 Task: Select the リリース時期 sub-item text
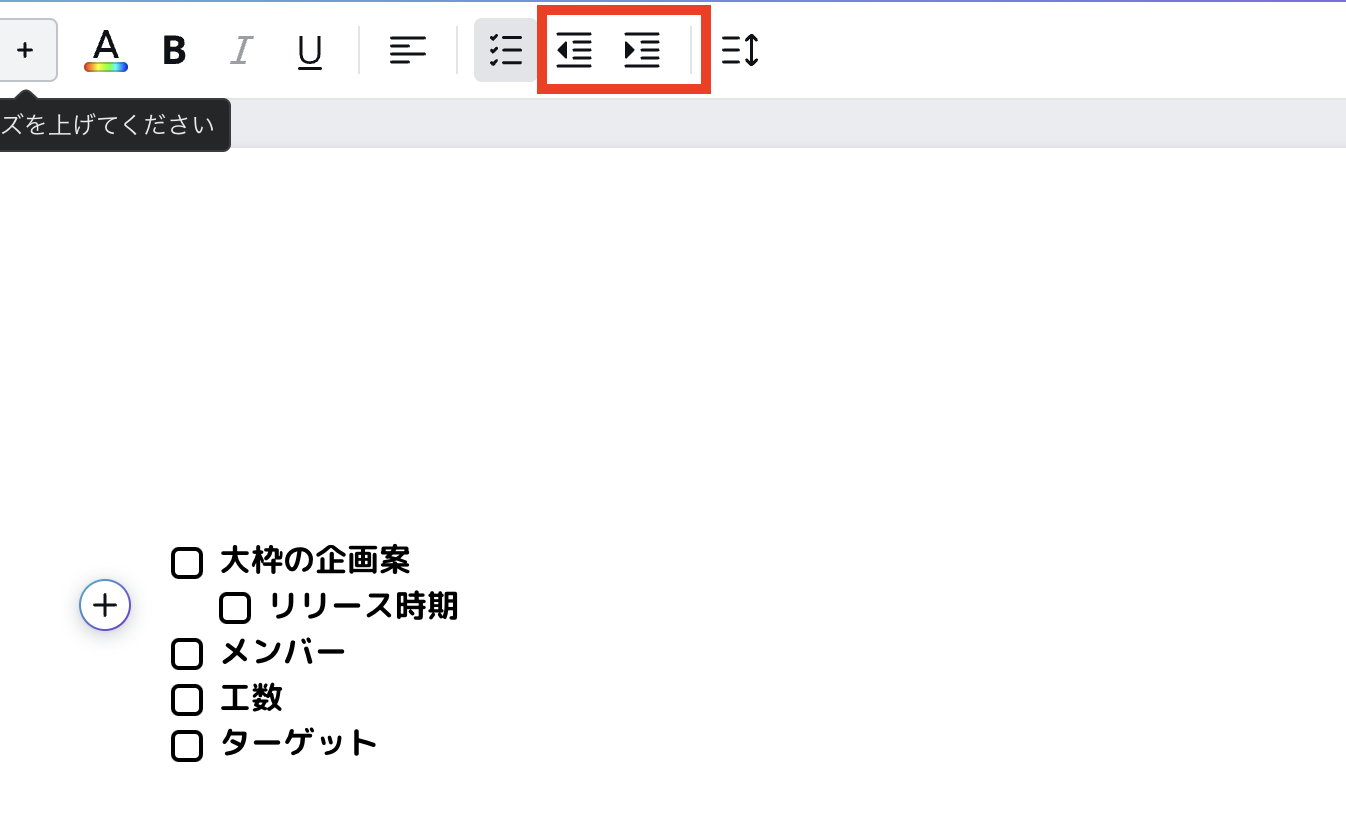tap(363, 606)
